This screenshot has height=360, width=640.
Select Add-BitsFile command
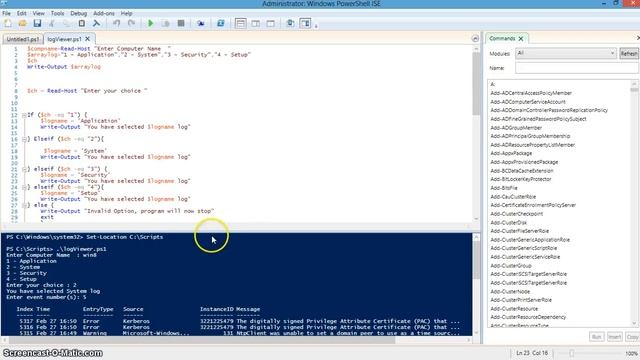(x=504, y=188)
